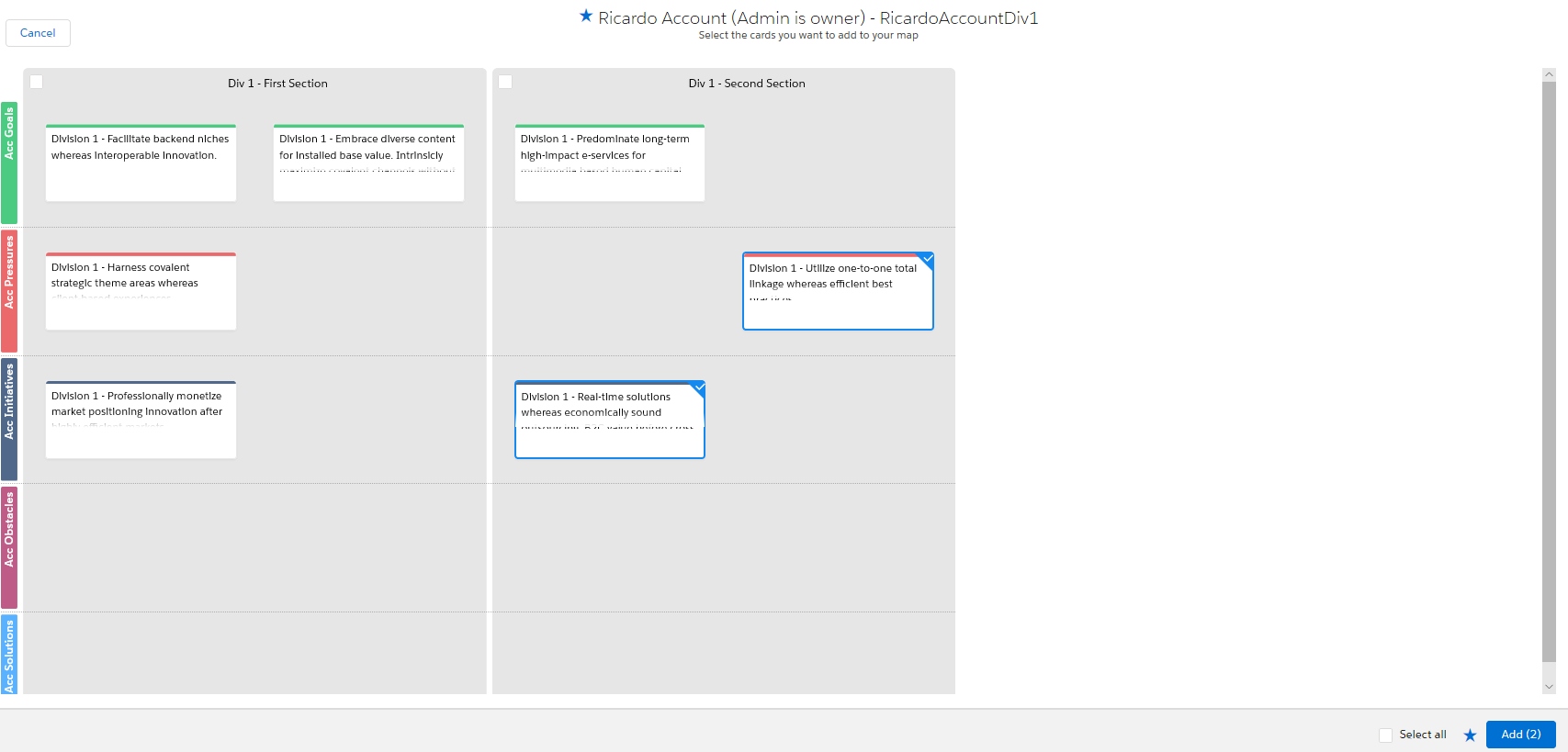Screen dimensions: 1568x752
Task: Pick the 'Harness covalent strategic theme' card
Action: click(x=141, y=292)
